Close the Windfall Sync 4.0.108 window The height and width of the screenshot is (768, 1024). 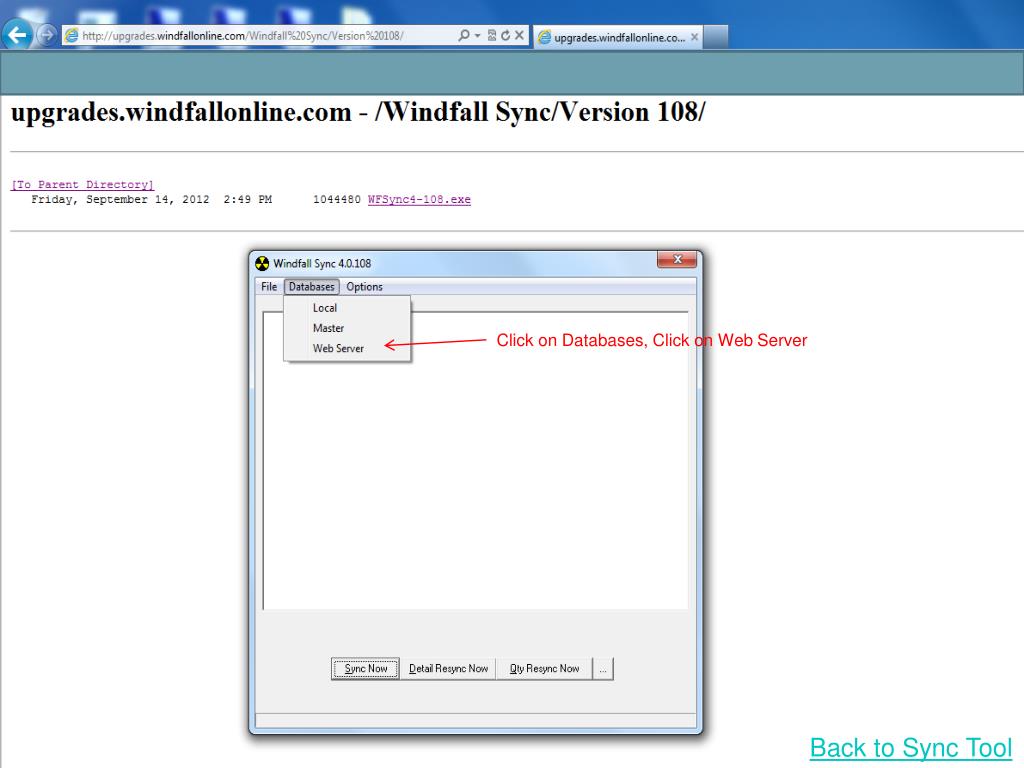(x=677, y=259)
